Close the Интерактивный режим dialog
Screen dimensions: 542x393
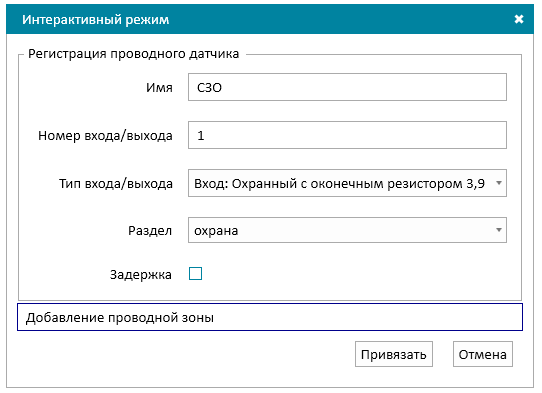tap(518, 19)
